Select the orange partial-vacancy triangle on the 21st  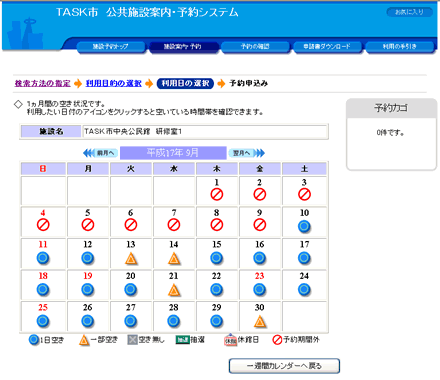pos(174,290)
